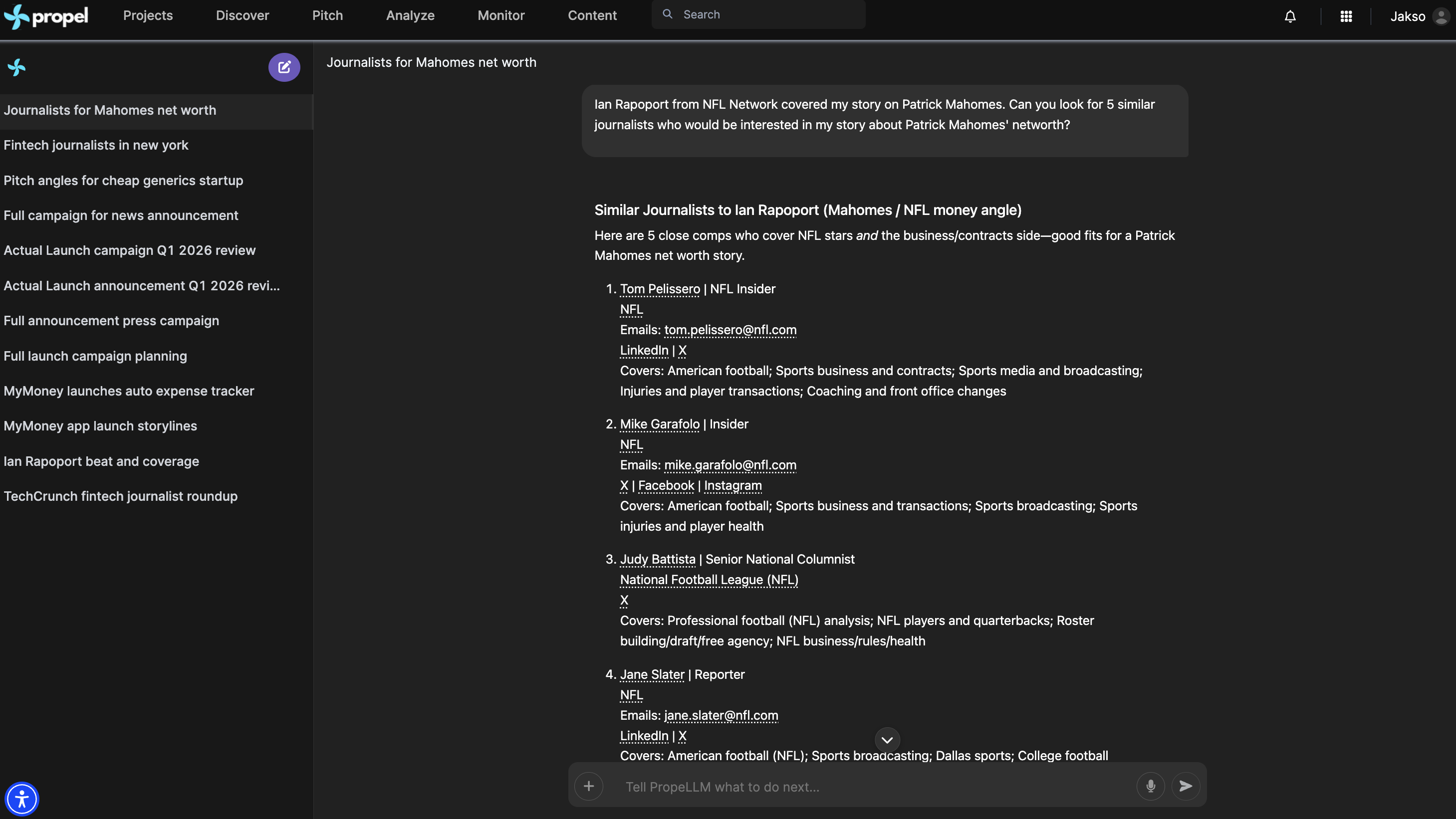Viewport: 1456px width, 819px height.
Task: Open the Monitor menu
Action: coord(501,15)
